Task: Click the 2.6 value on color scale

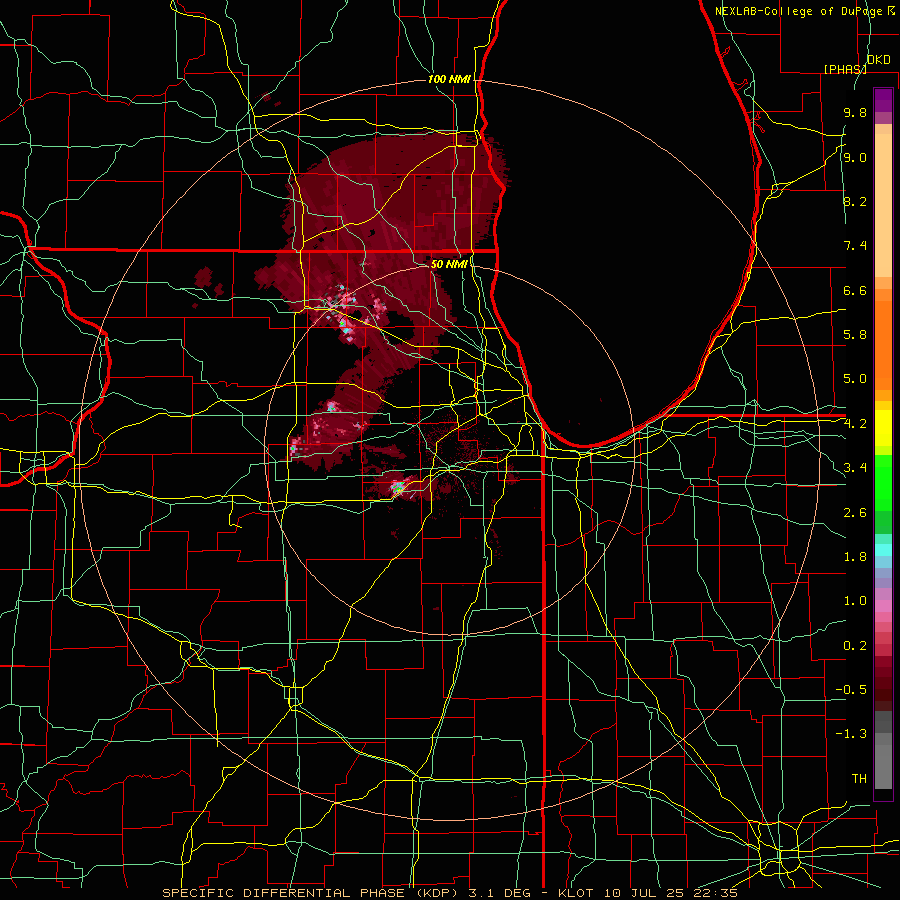Action: [855, 513]
